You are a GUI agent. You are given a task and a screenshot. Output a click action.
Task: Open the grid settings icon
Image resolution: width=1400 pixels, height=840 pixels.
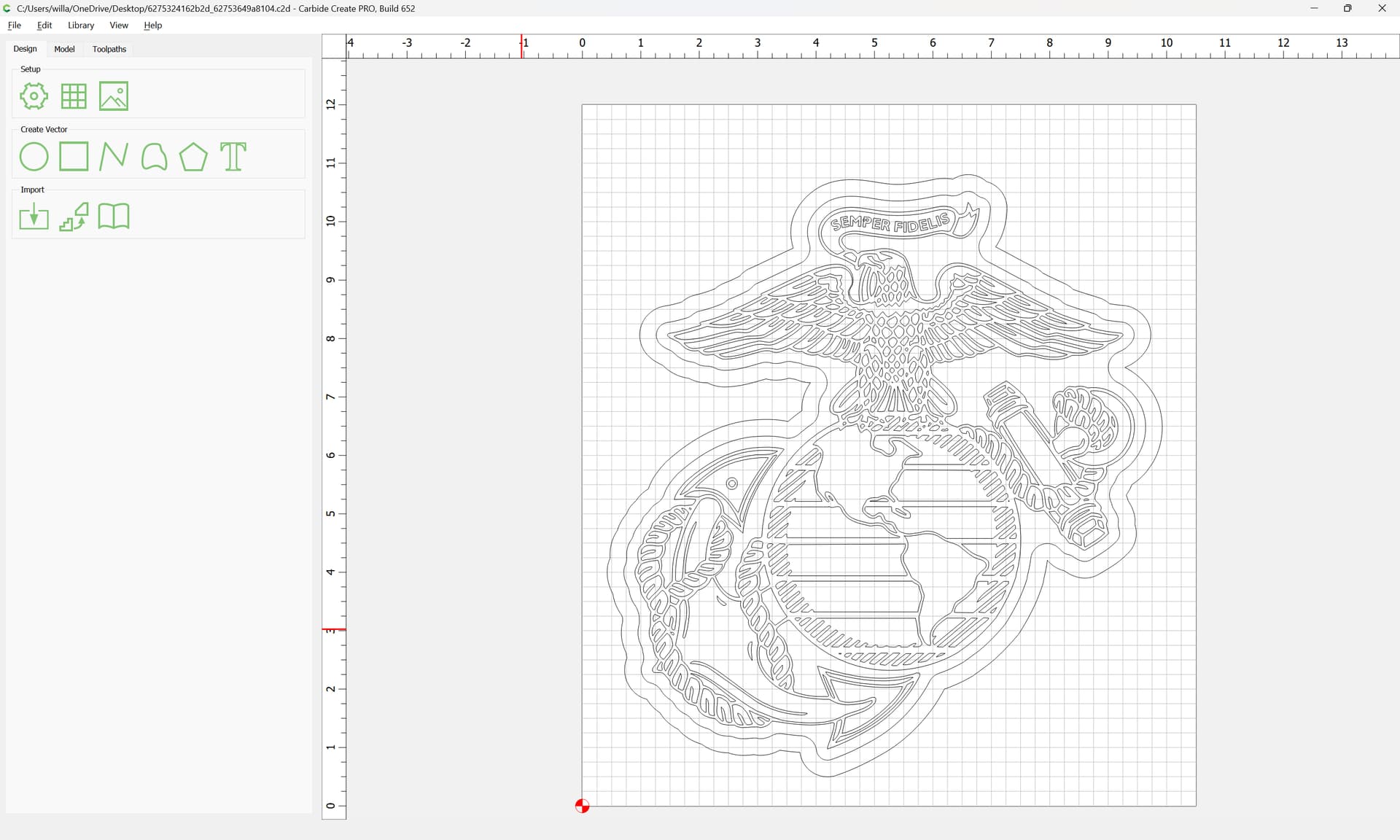pyautogui.click(x=74, y=96)
